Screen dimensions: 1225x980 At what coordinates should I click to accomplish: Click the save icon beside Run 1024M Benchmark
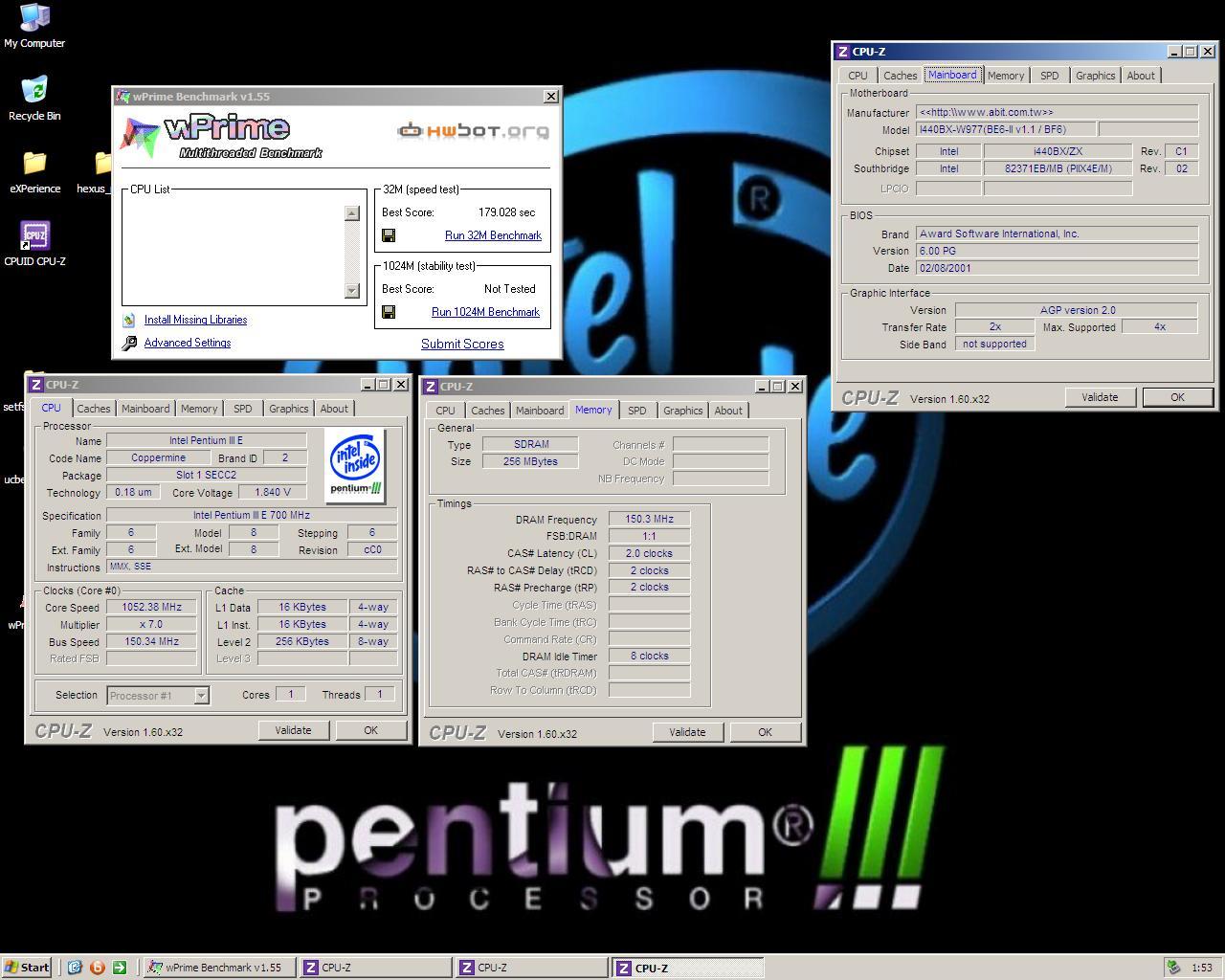(x=389, y=312)
